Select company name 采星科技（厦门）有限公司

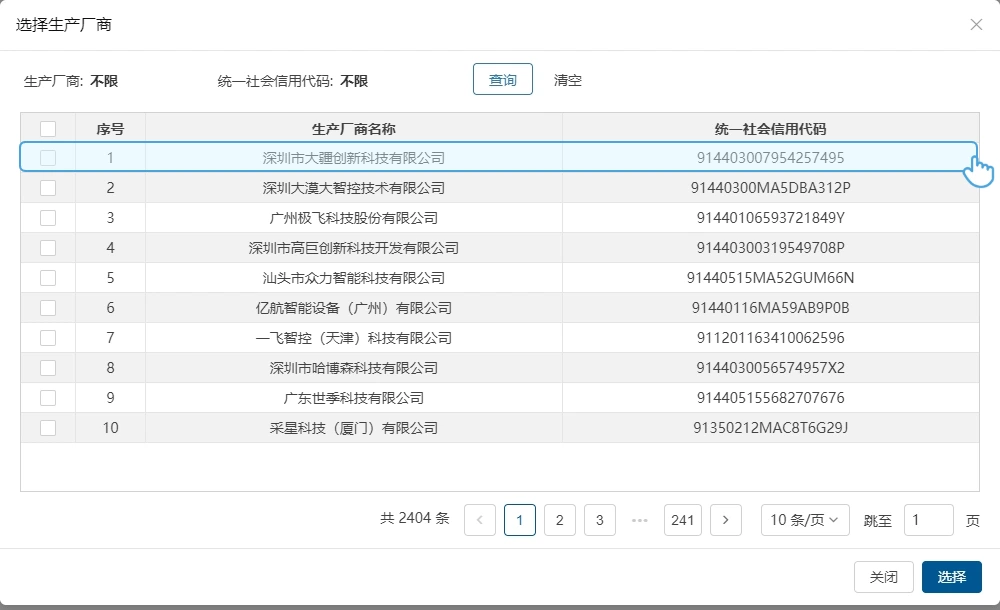tap(354, 428)
